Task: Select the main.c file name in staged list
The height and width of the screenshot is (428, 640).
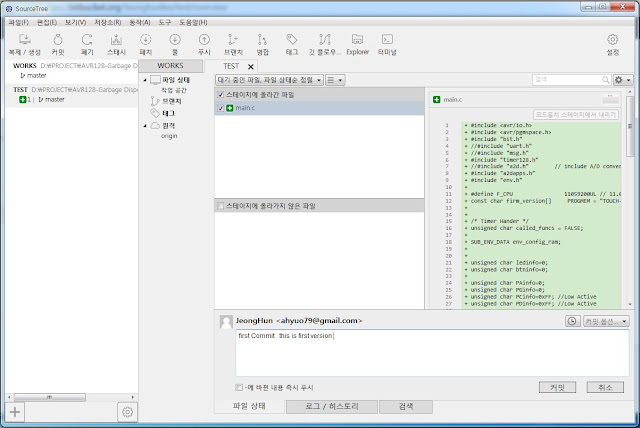Action: coord(245,108)
